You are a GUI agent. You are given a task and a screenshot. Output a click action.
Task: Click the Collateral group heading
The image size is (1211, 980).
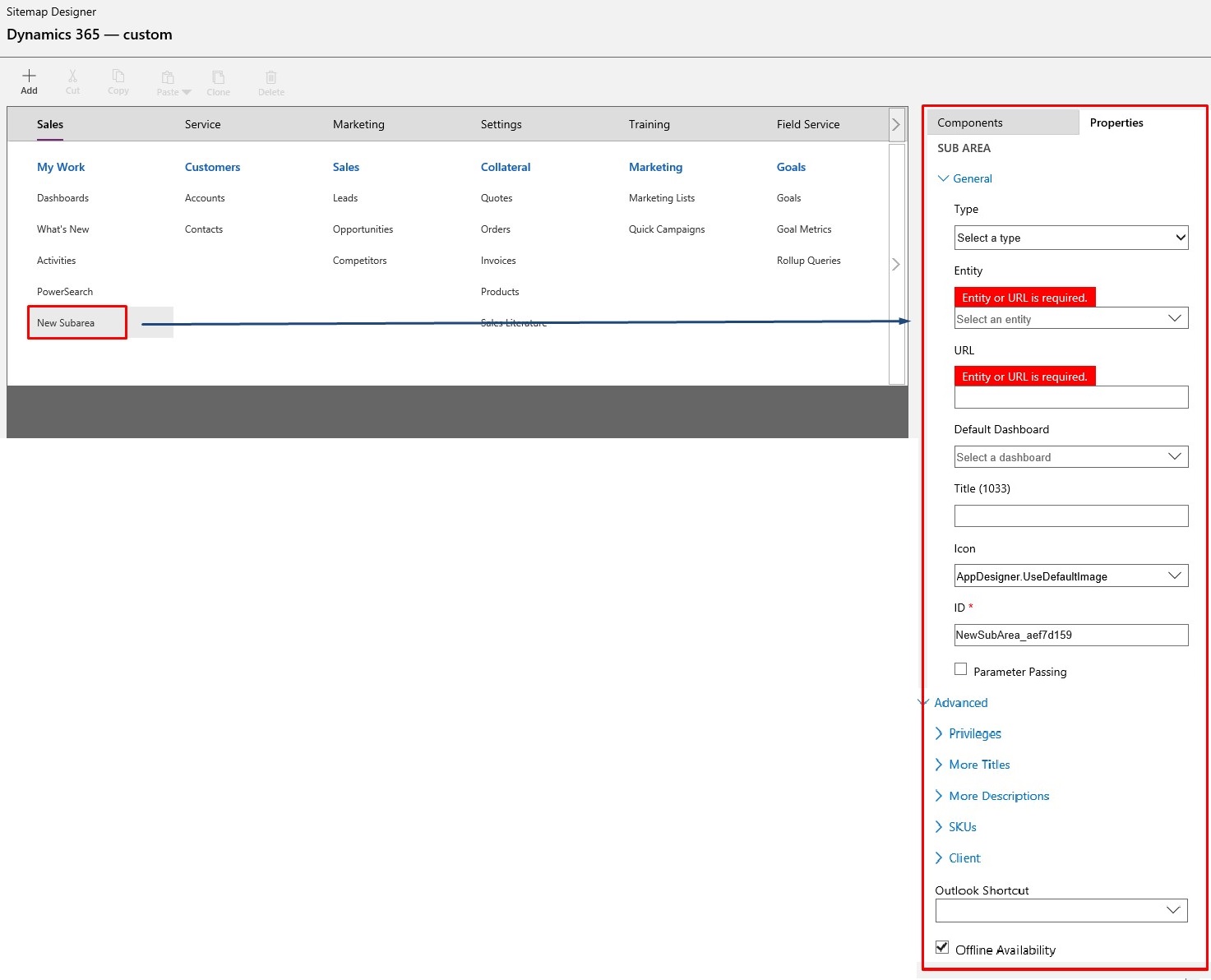pyautogui.click(x=506, y=167)
